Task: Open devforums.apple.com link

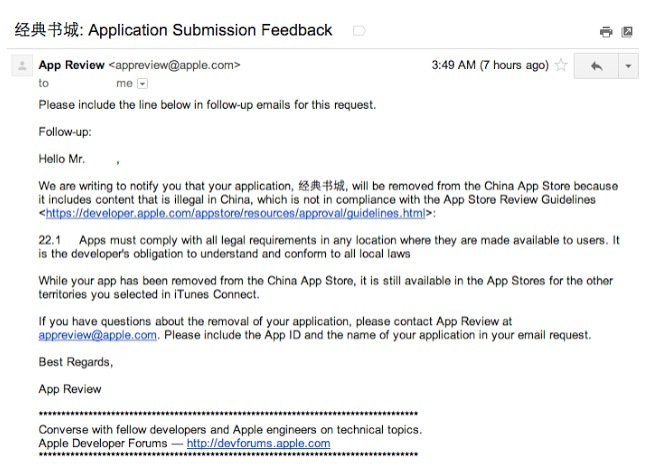Action: [258, 443]
